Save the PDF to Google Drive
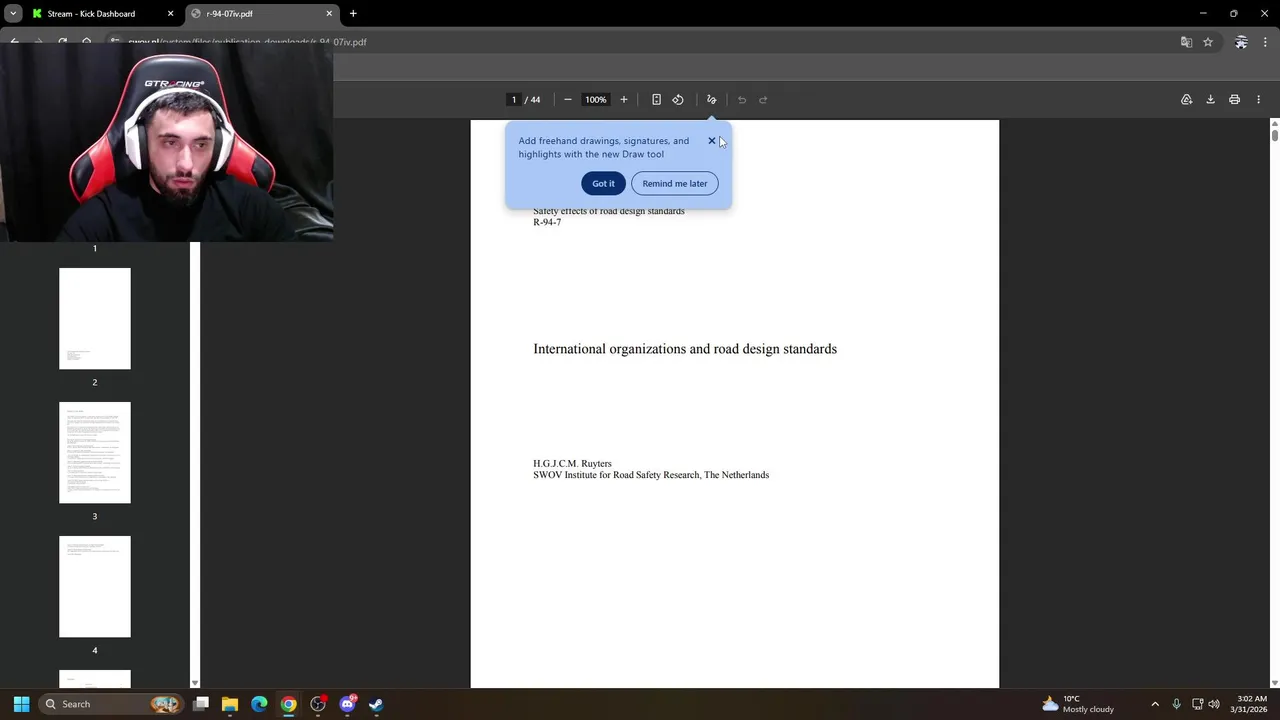 (1186, 100)
